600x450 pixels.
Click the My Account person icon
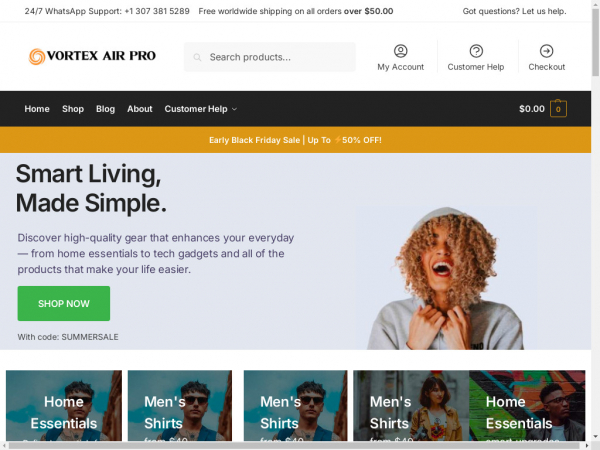point(400,51)
